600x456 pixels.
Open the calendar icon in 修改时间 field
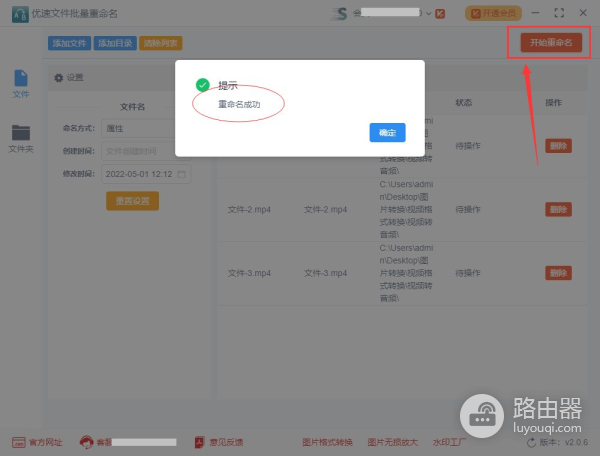pos(182,174)
